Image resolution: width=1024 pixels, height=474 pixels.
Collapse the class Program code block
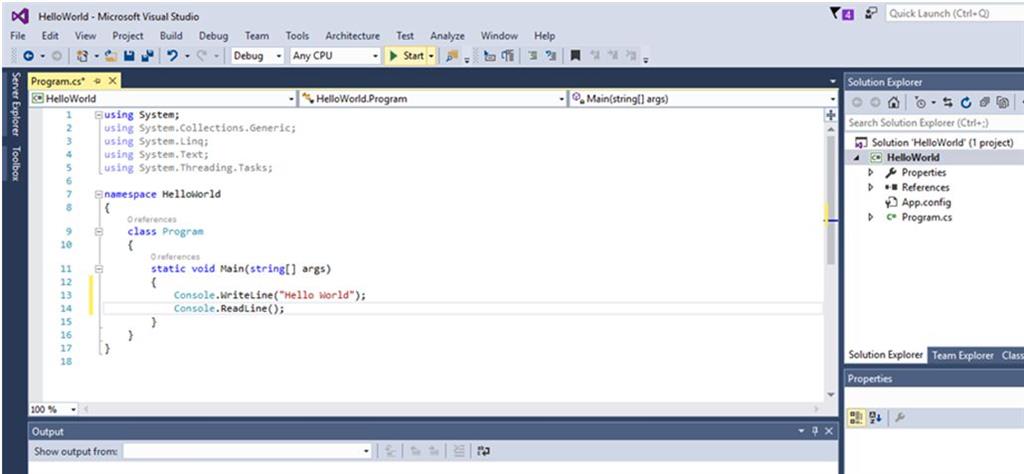99,232
